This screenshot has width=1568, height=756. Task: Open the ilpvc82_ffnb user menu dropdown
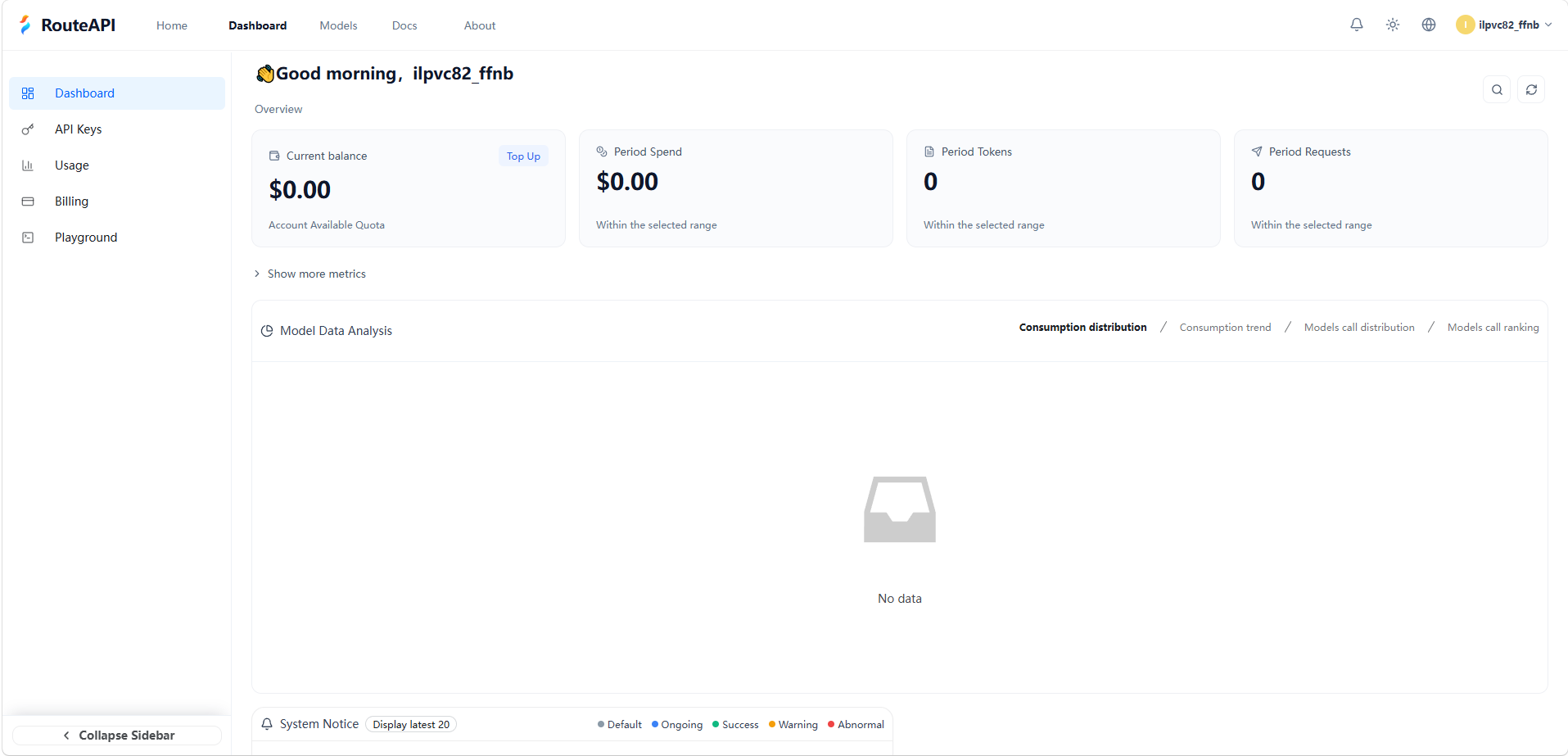pyautogui.click(x=1504, y=25)
